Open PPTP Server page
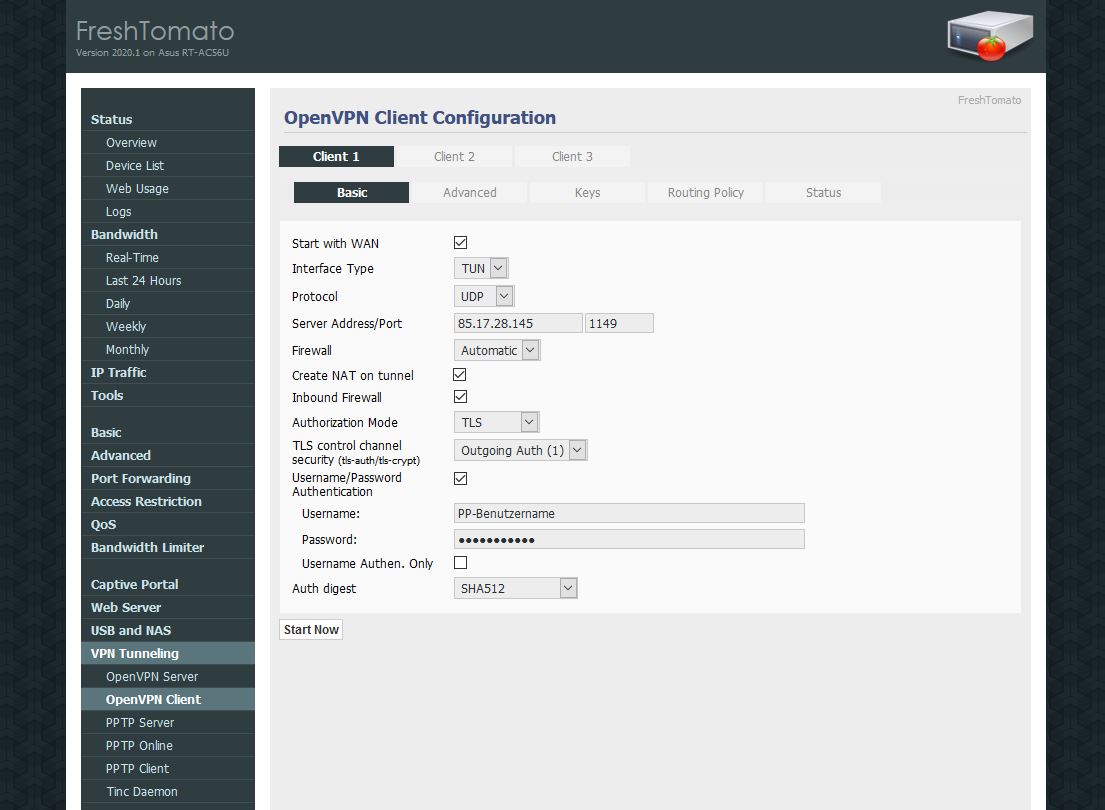Image resolution: width=1105 pixels, height=810 pixels. [x=168, y=723]
